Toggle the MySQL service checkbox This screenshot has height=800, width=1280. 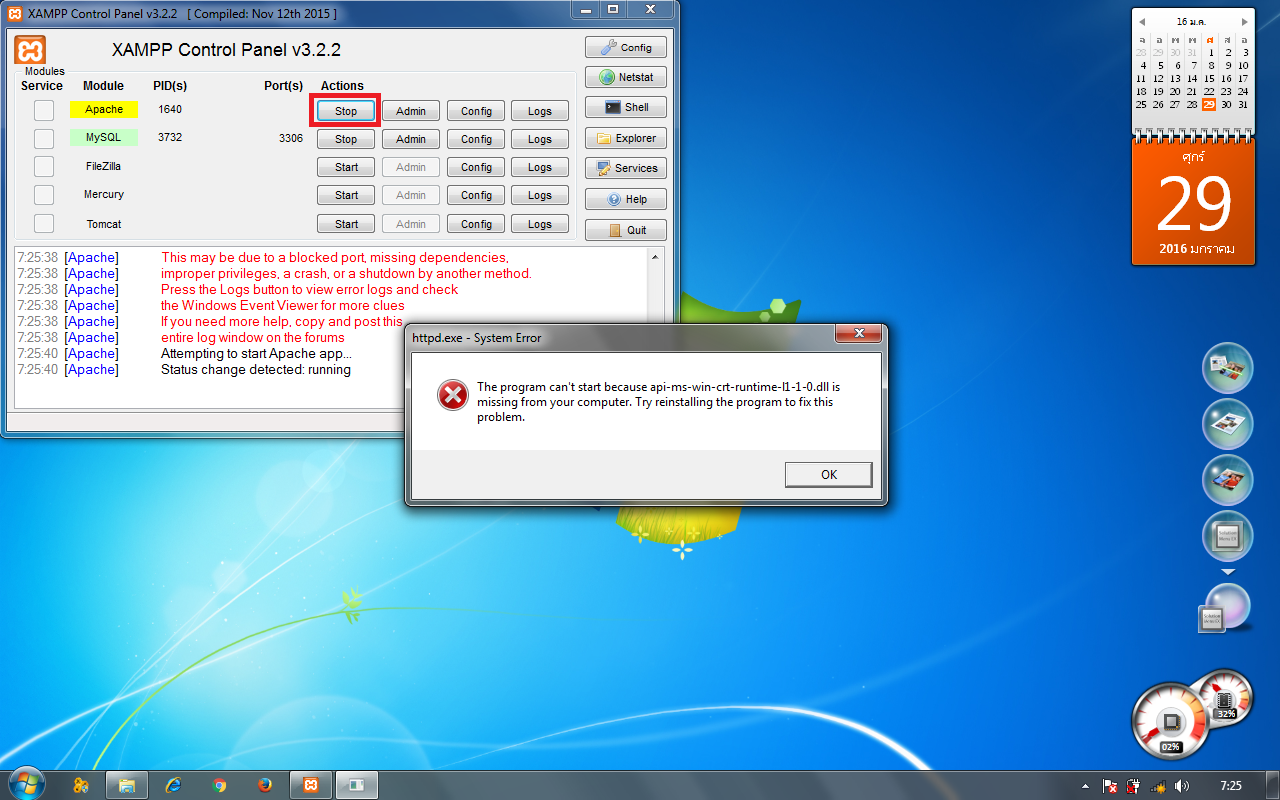tap(44, 138)
